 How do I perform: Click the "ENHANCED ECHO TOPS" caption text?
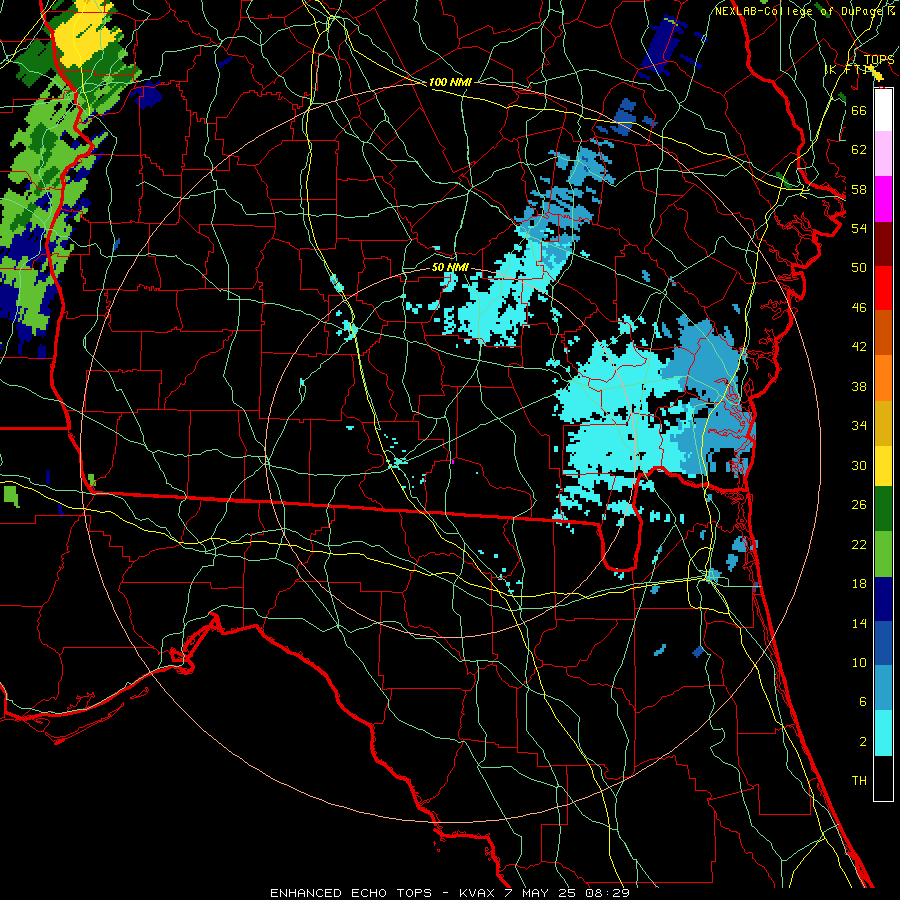351,893
